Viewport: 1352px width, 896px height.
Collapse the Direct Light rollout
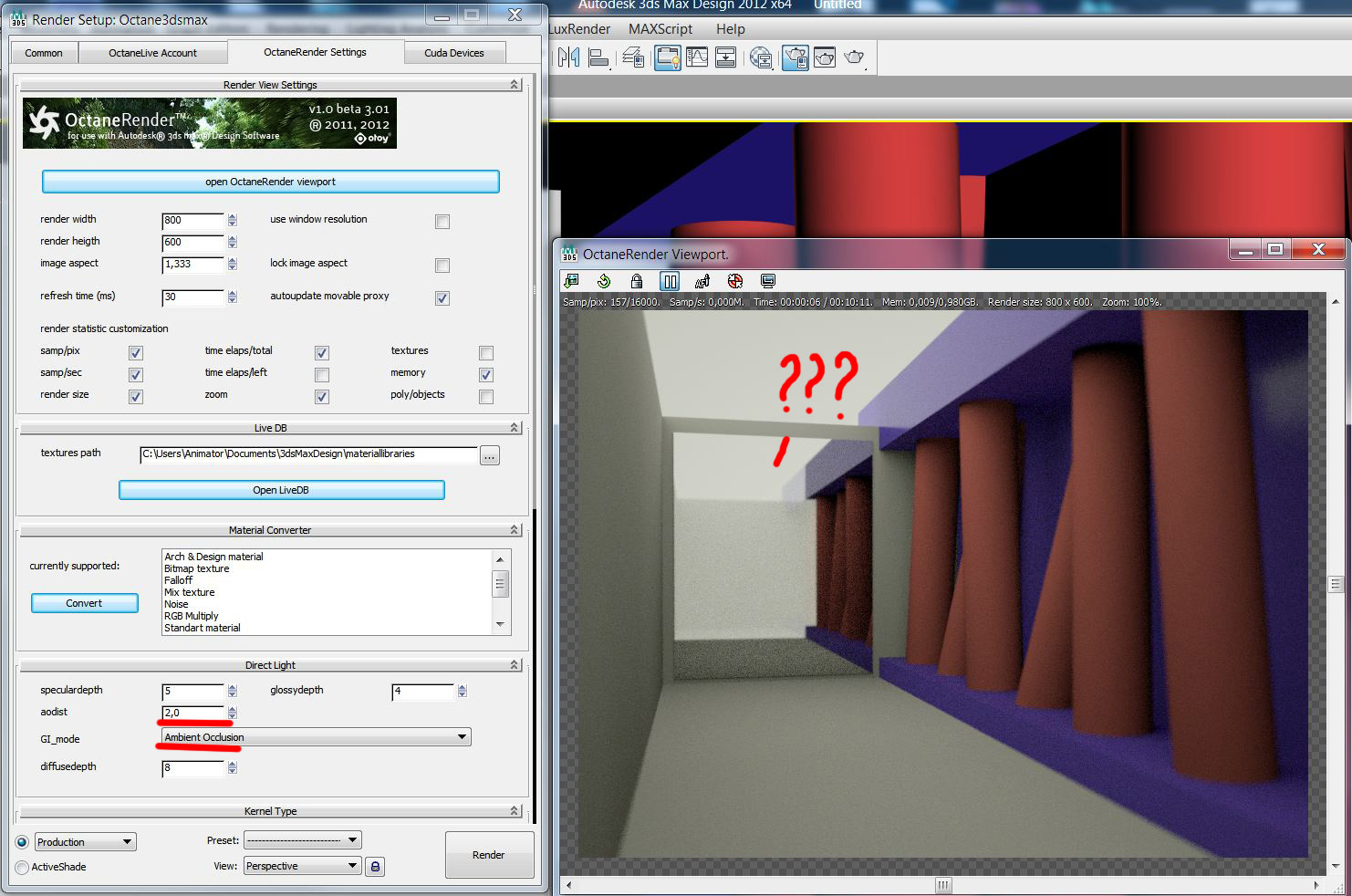click(x=270, y=665)
